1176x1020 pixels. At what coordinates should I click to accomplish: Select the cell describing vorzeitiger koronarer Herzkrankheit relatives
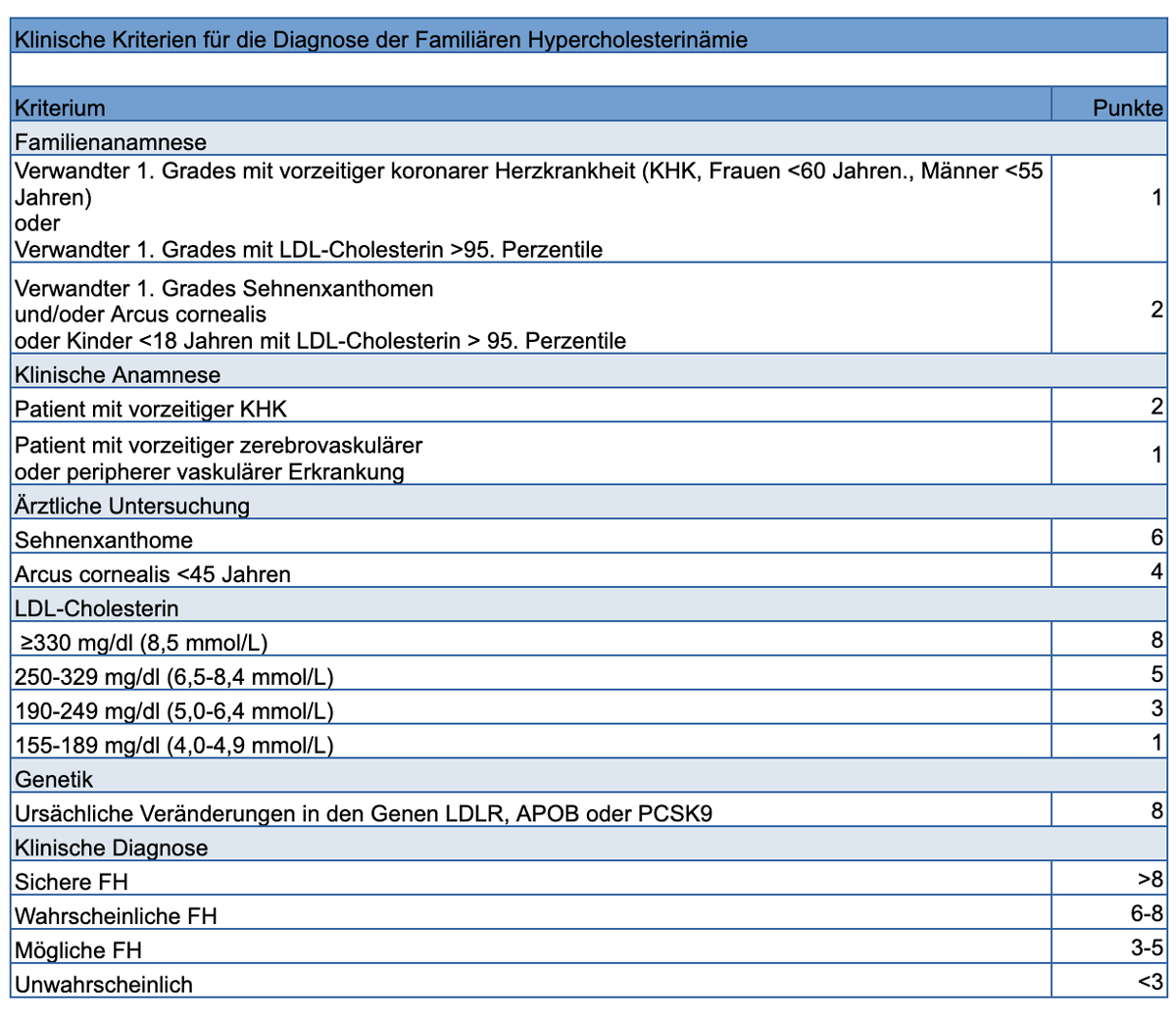click(x=529, y=210)
